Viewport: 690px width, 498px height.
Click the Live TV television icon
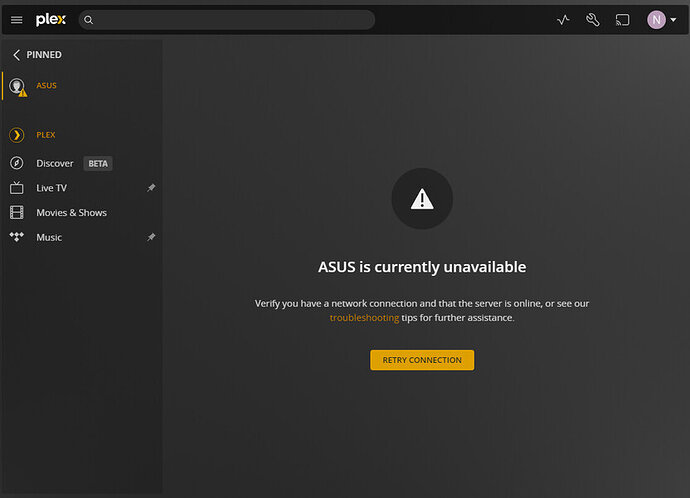pyautogui.click(x=17, y=188)
